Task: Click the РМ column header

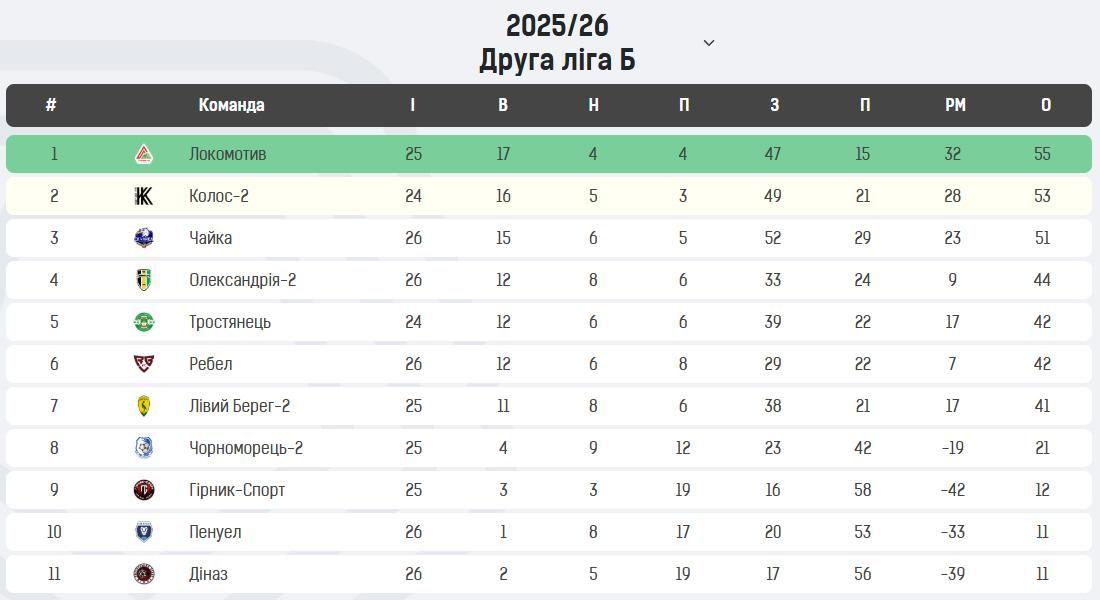Action: (955, 105)
